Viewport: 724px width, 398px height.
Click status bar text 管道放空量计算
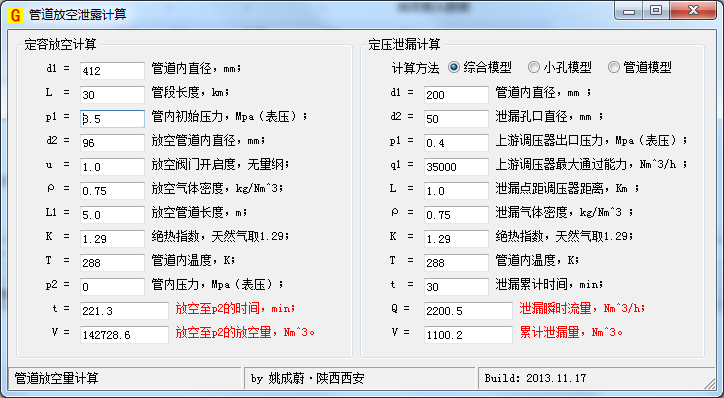(x=56, y=378)
